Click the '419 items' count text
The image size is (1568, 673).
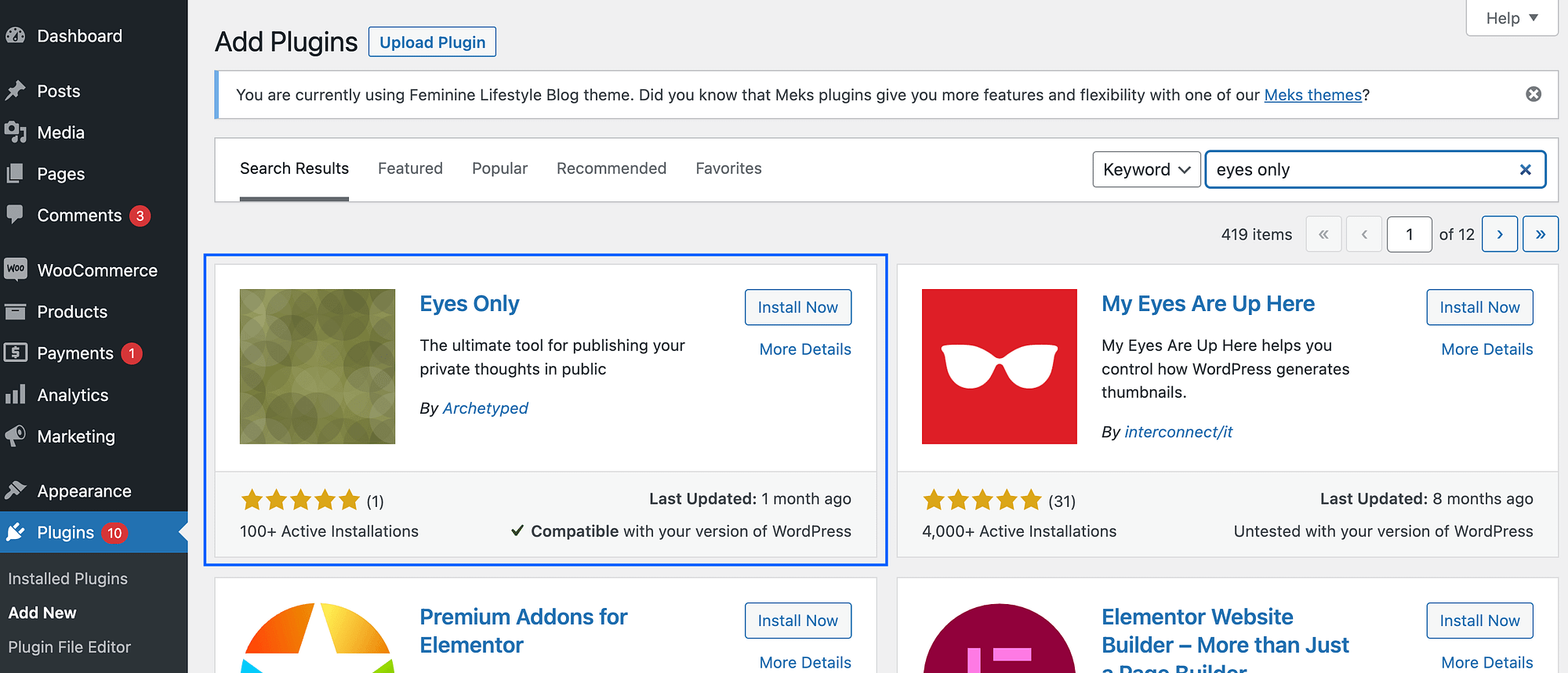(x=1257, y=234)
